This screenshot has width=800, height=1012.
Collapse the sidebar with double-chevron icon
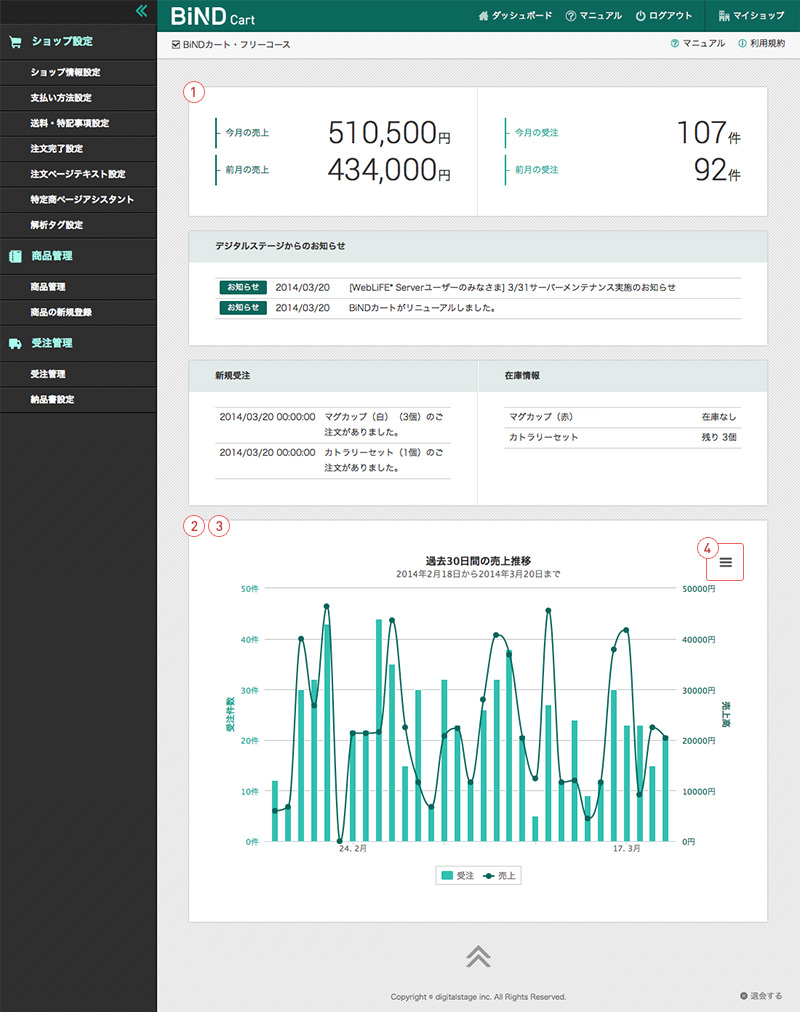(x=142, y=11)
